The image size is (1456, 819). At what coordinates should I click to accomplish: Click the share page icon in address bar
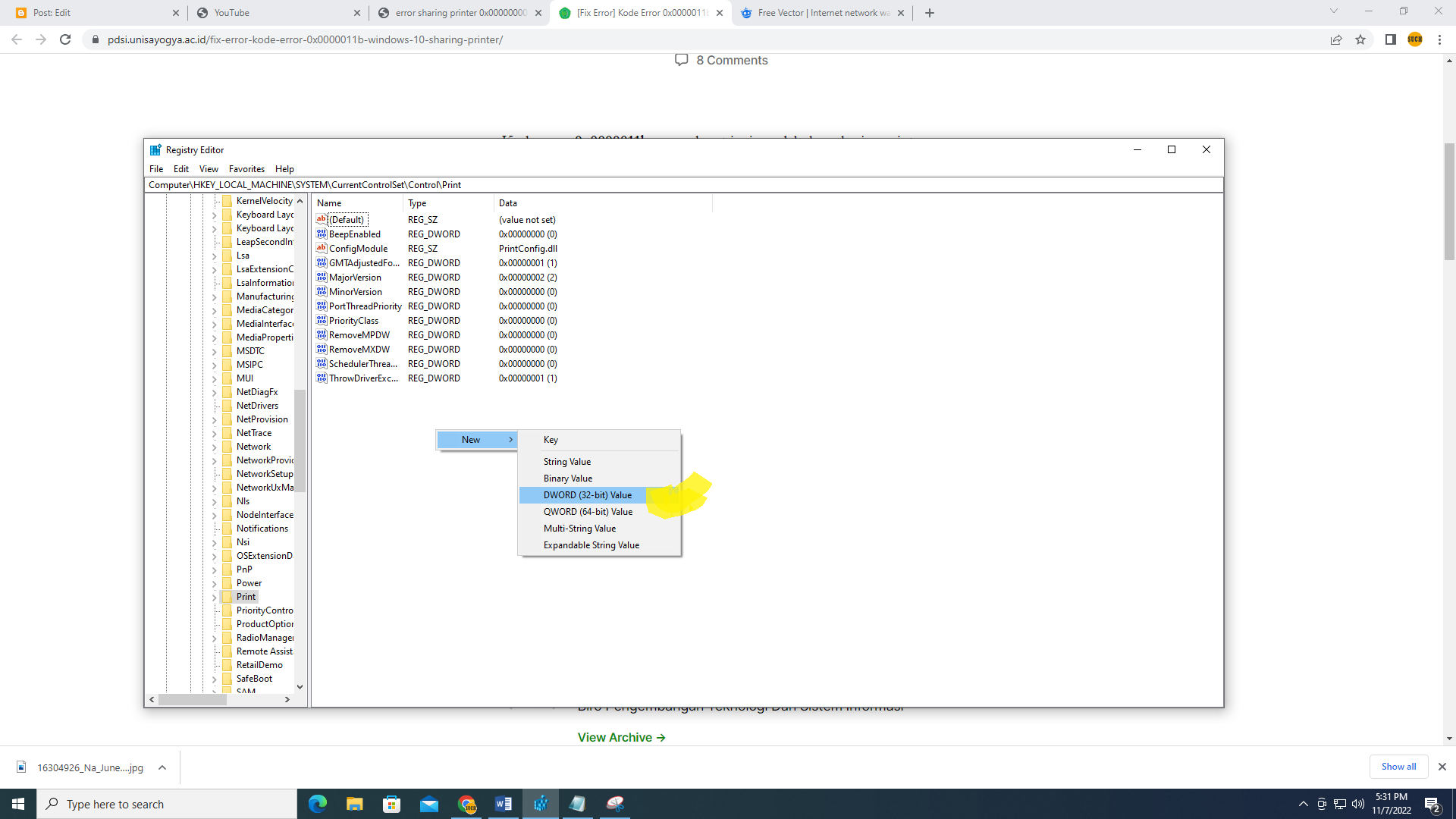point(1336,39)
